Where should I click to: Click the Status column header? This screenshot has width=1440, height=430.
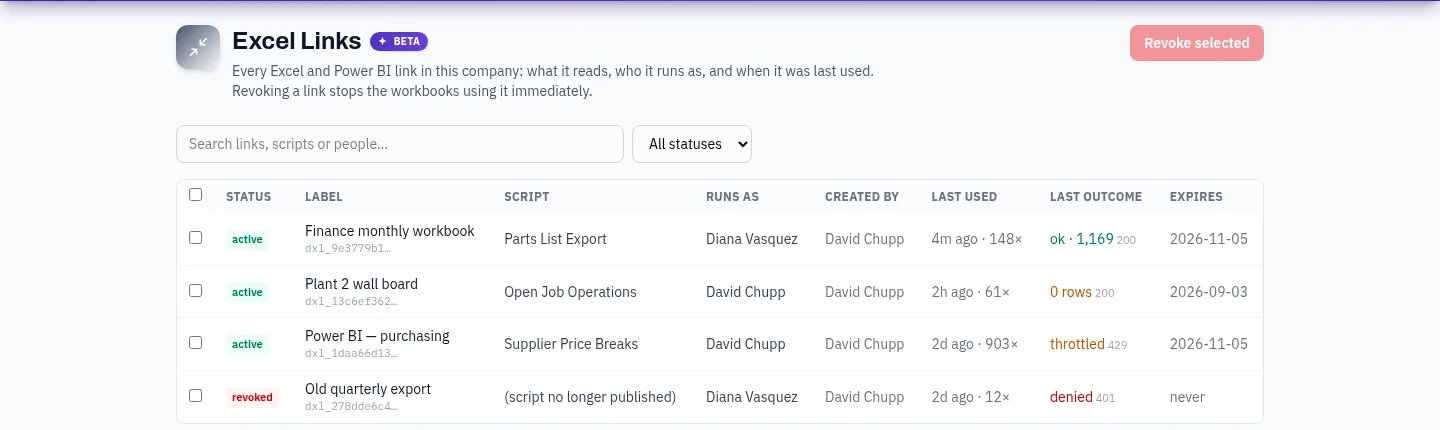(248, 197)
